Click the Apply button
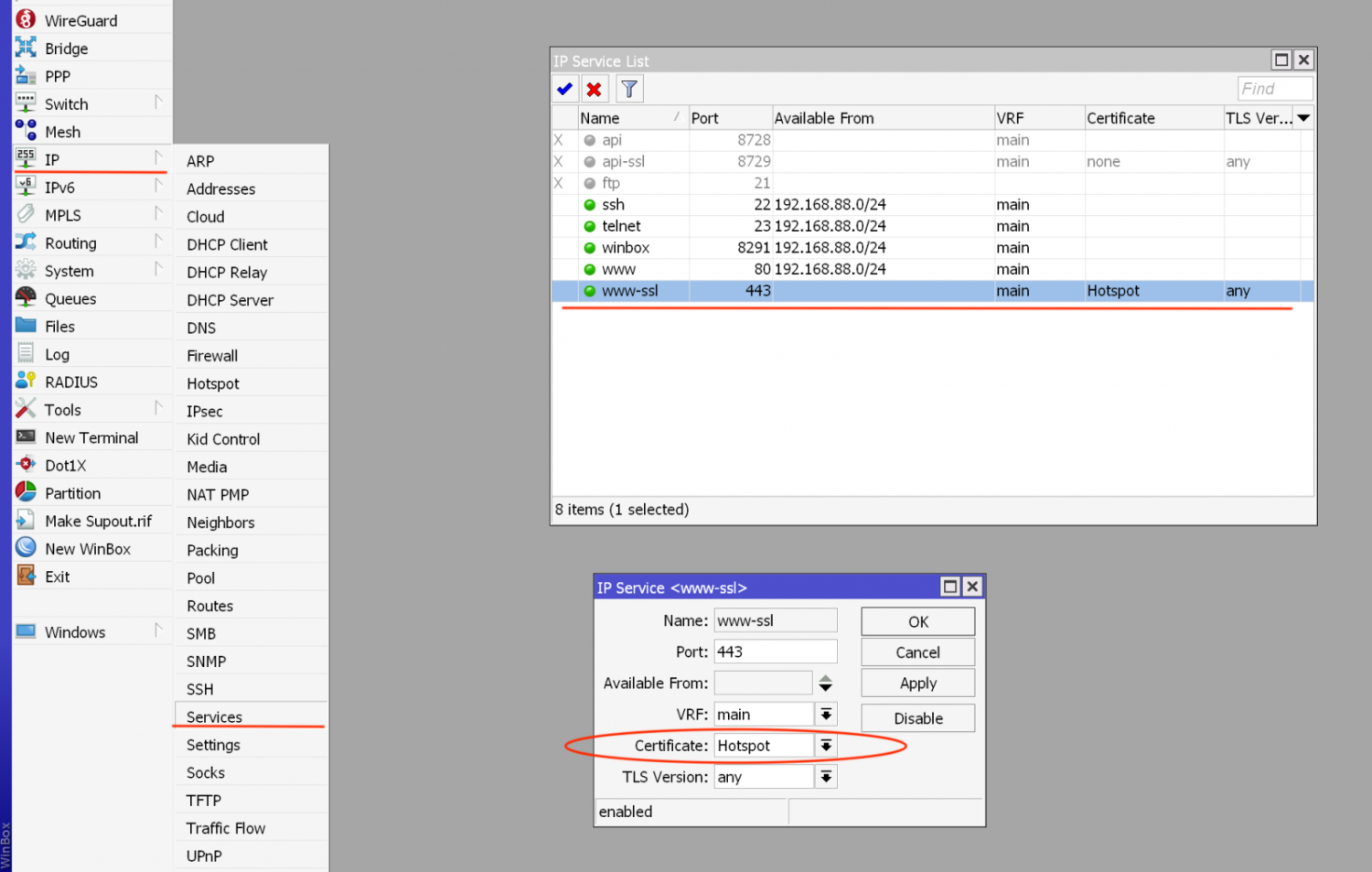 [917, 684]
